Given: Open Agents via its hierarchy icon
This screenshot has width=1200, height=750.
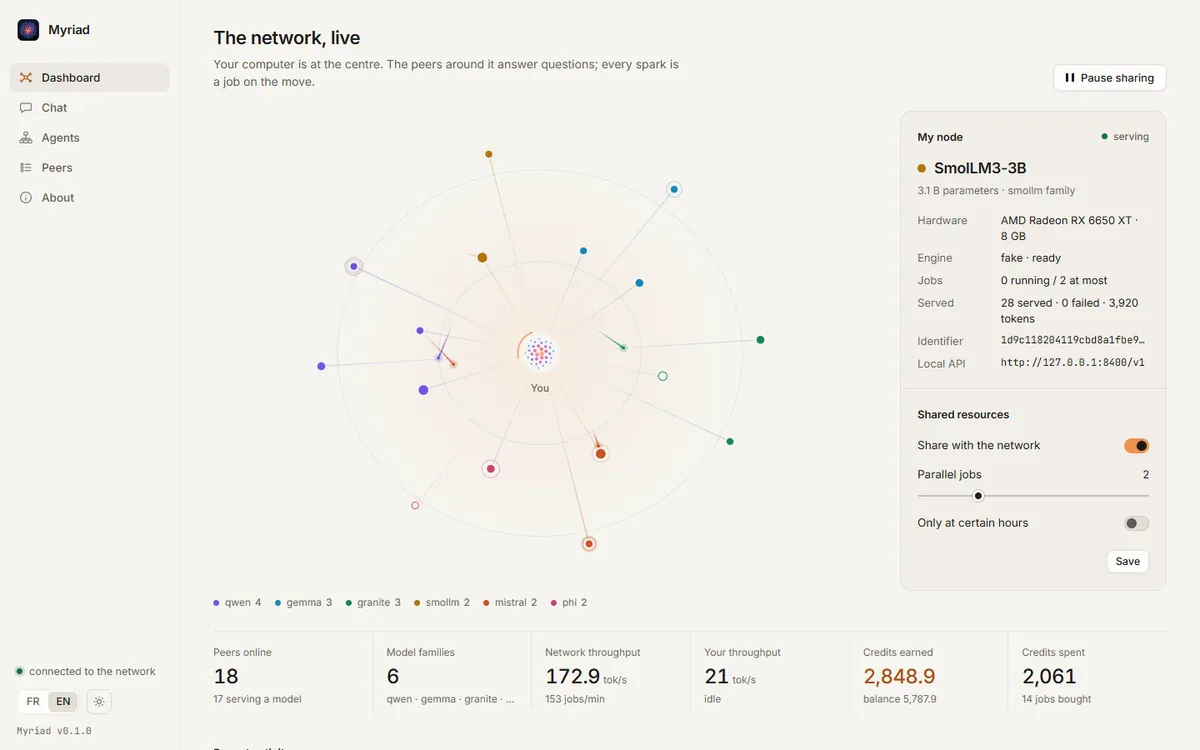Looking at the screenshot, I should pos(26,137).
